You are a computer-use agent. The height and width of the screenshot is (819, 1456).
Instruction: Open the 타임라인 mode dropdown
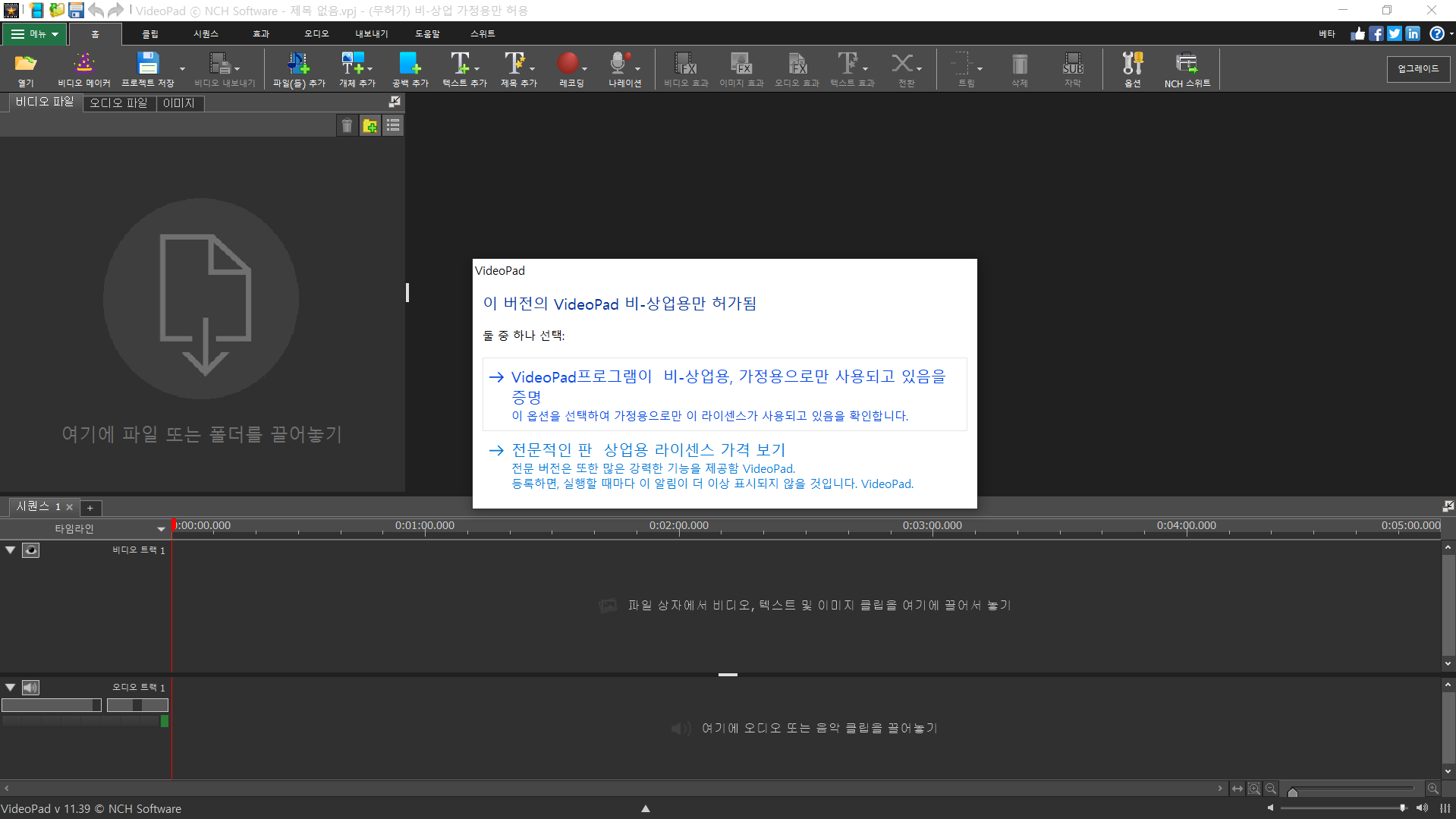161,529
